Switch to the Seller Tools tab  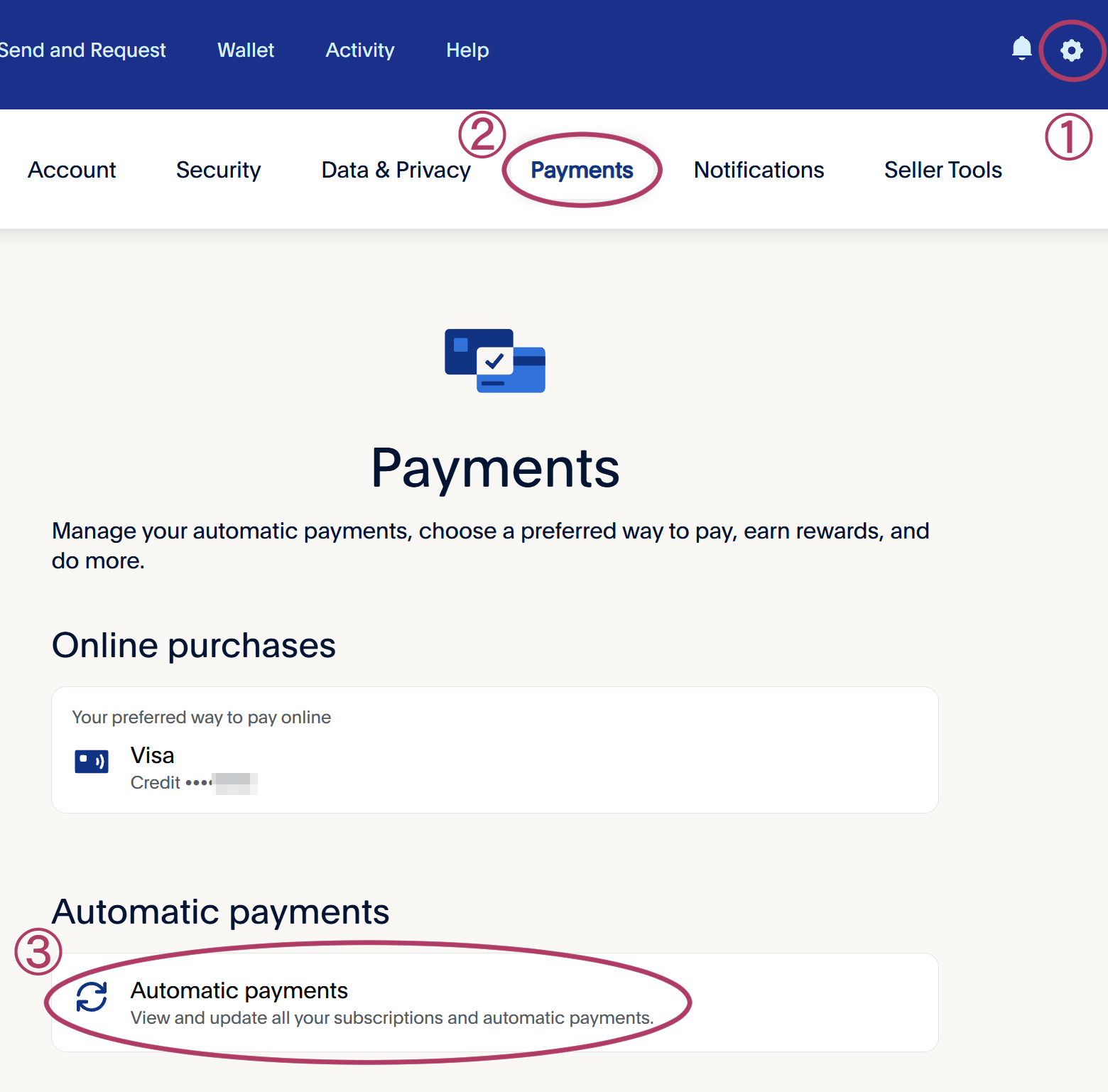[943, 169]
